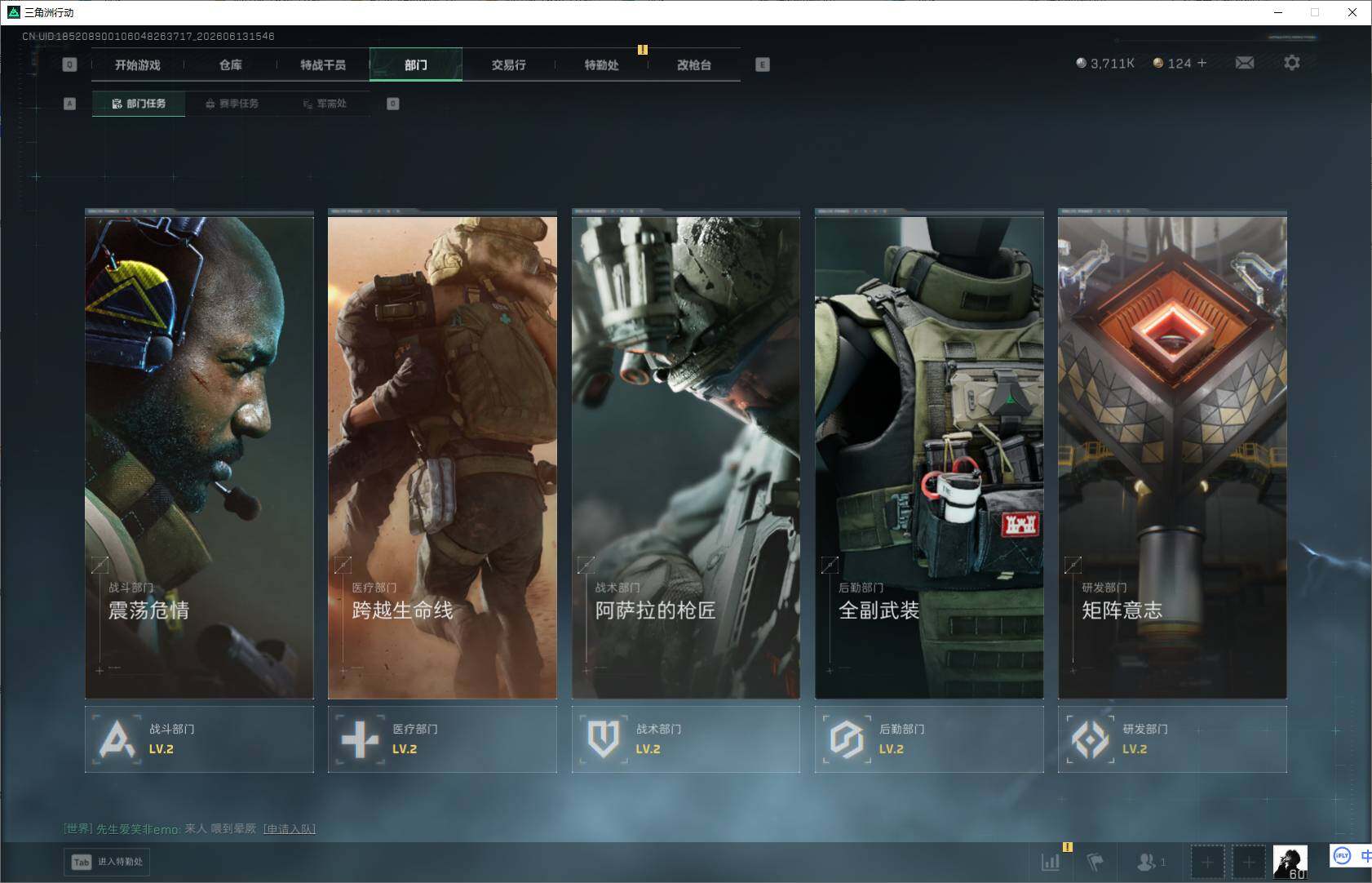
Task: Select the 部门任务 sub-tab
Action: click(x=139, y=104)
